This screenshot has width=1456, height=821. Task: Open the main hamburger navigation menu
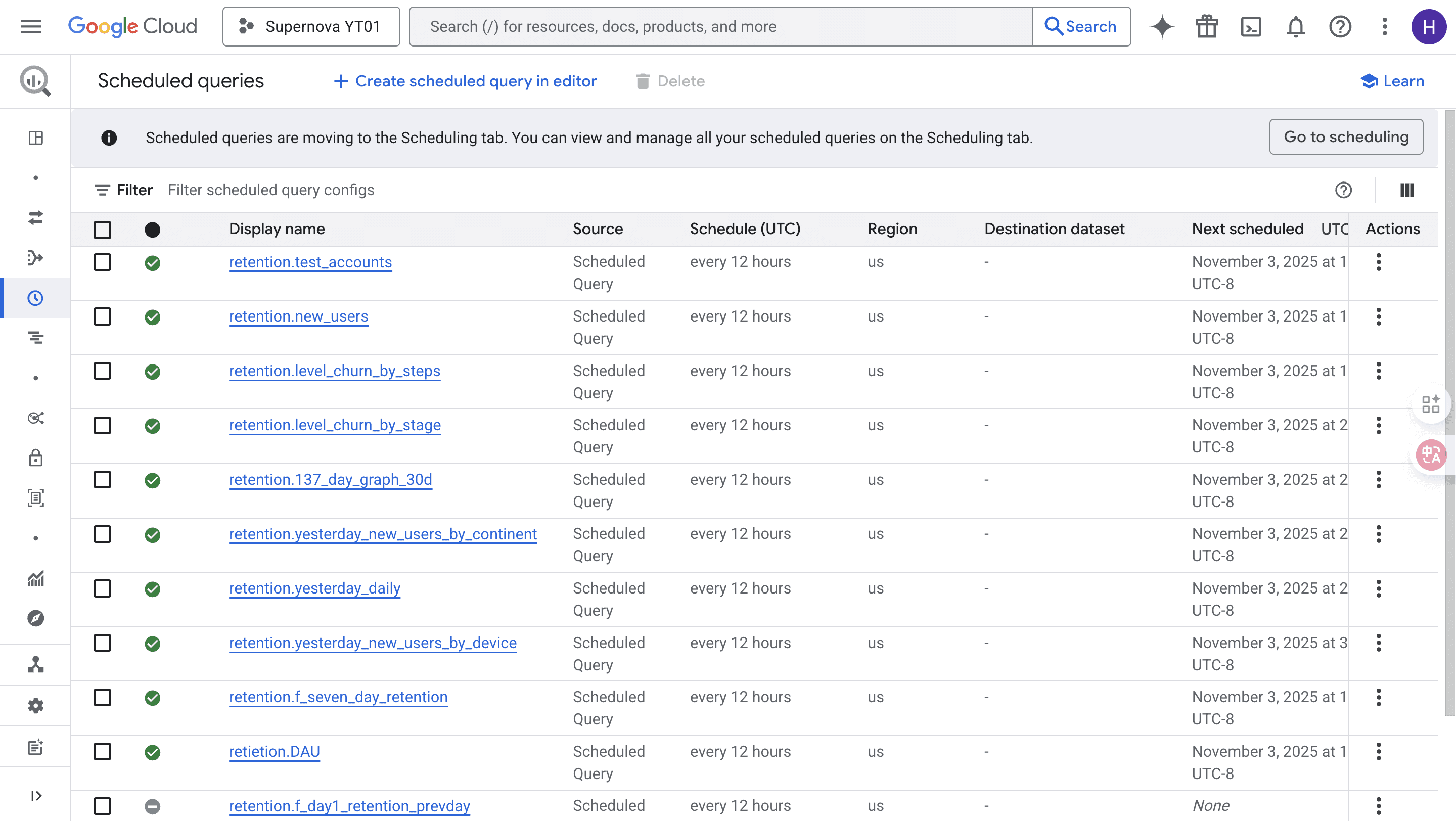coord(31,27)
